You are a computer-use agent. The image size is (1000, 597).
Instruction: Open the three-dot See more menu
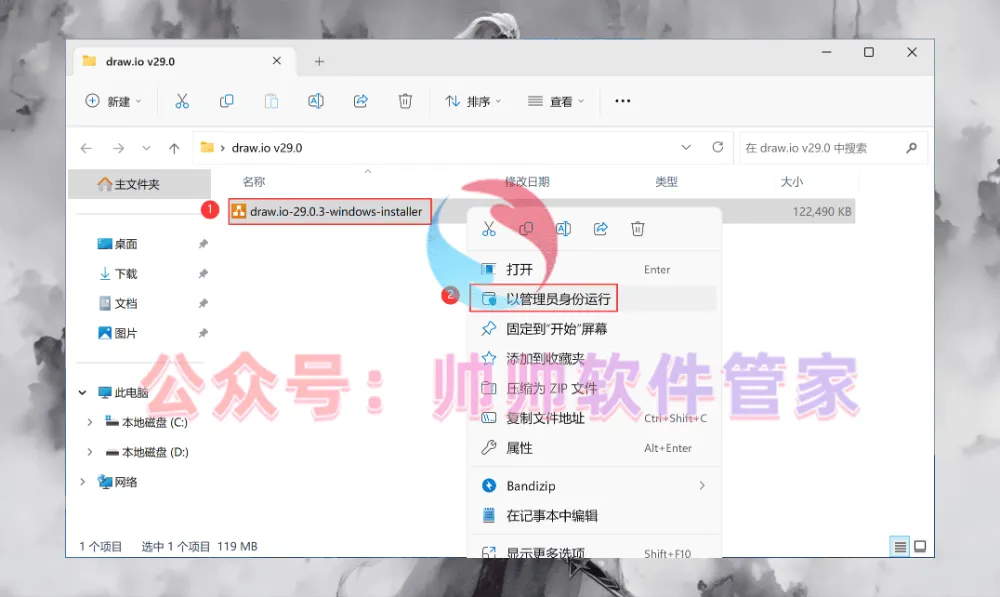(622, 101)
